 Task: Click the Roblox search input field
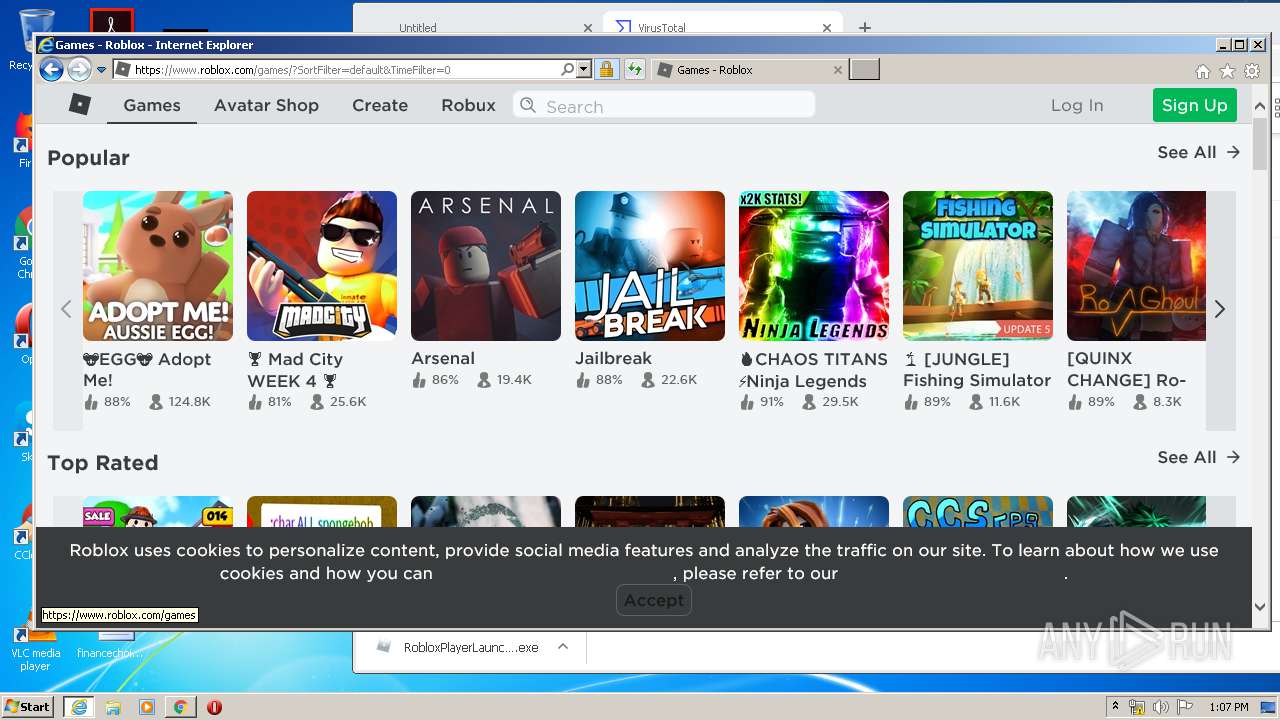point(664,105)
